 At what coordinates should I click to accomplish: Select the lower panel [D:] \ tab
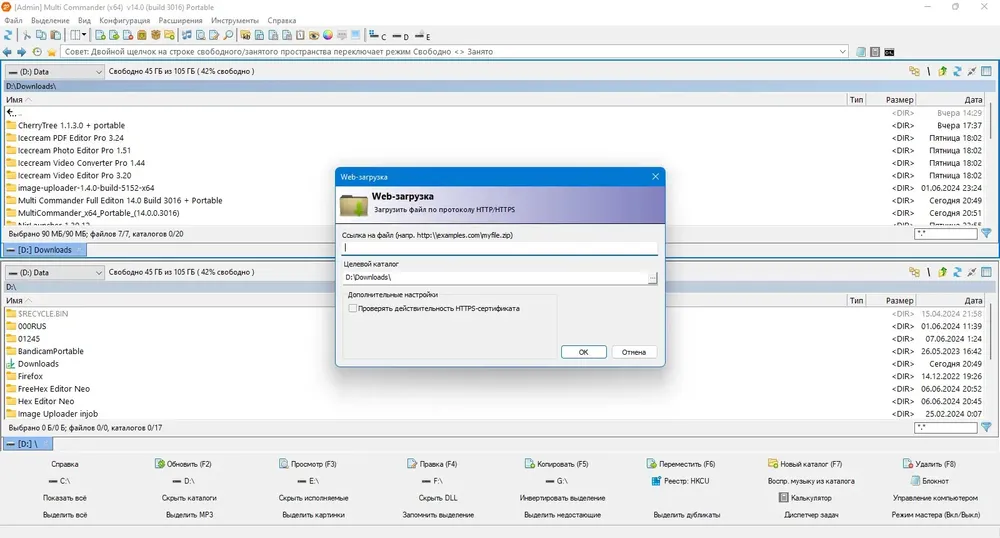(27, 444)
